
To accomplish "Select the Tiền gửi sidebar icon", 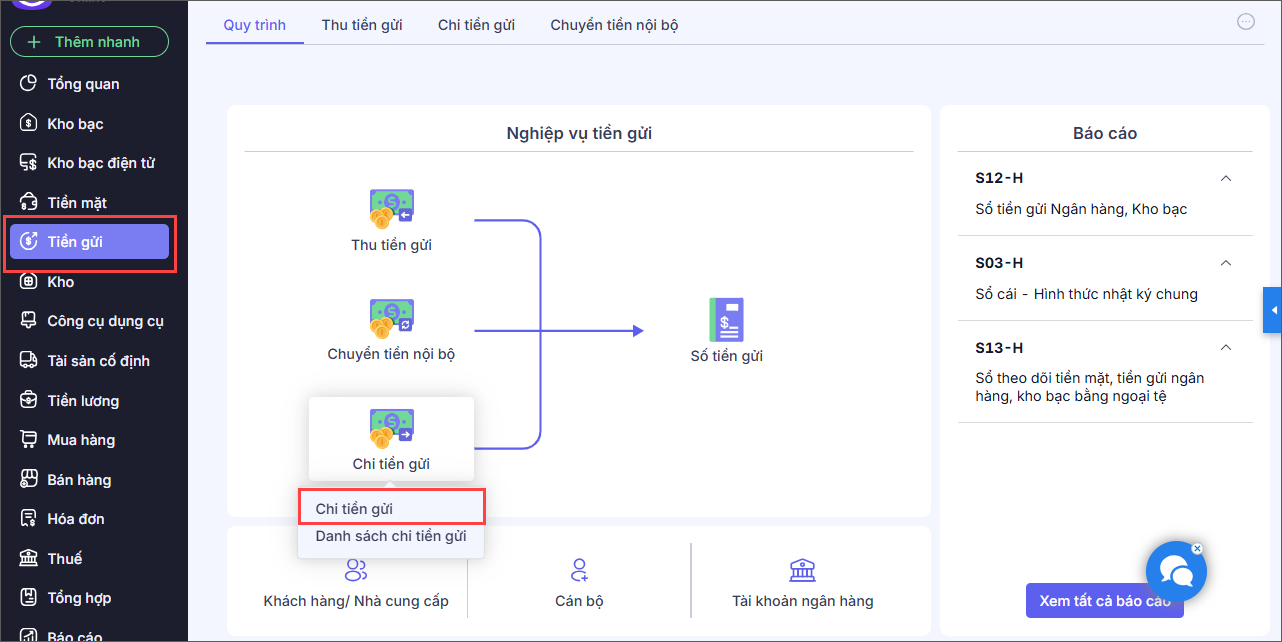I will pyautogui.click(x=29, y=242).
